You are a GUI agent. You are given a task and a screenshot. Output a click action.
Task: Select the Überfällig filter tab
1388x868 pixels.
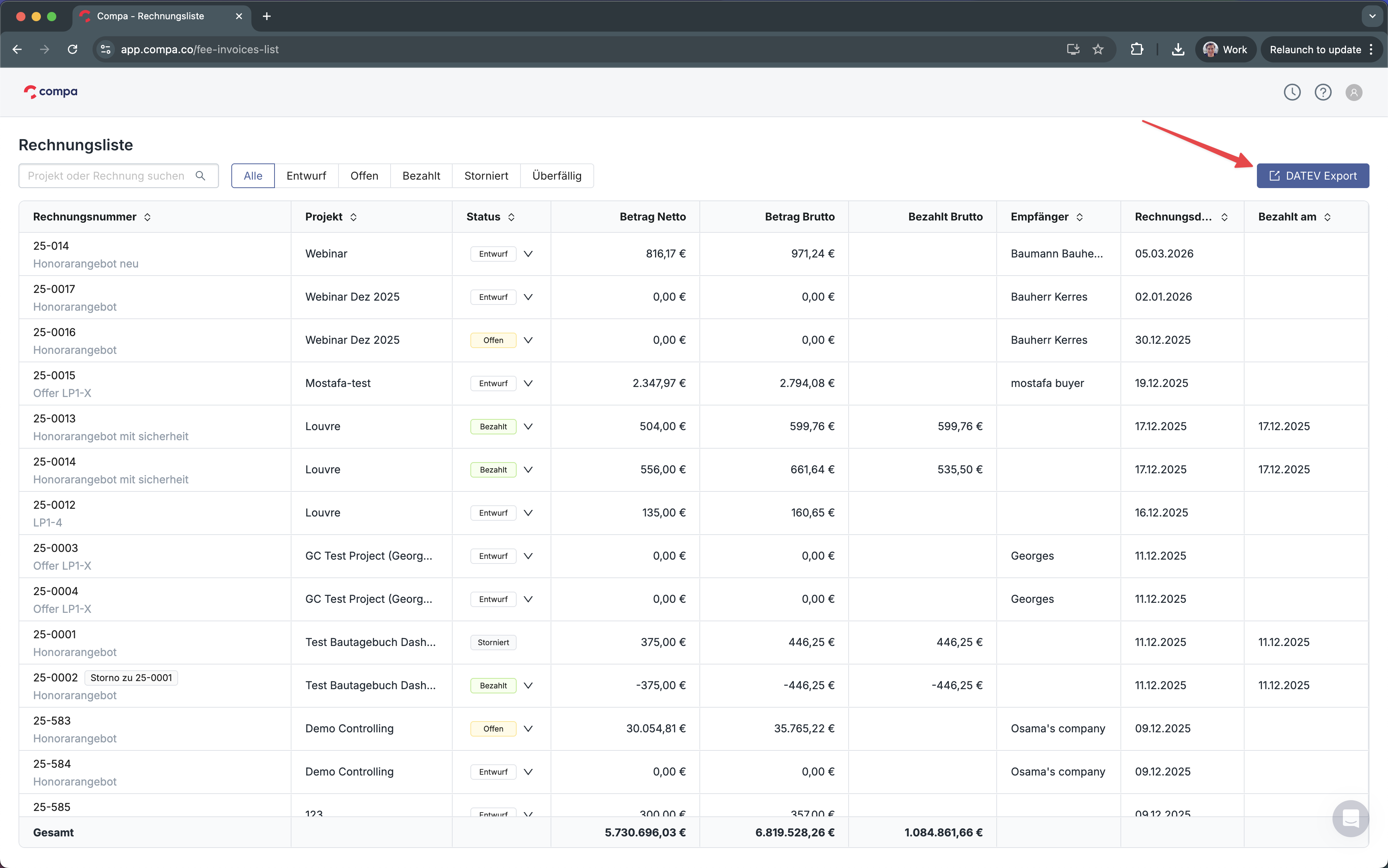pyautogui.click(x=556, y=176)
